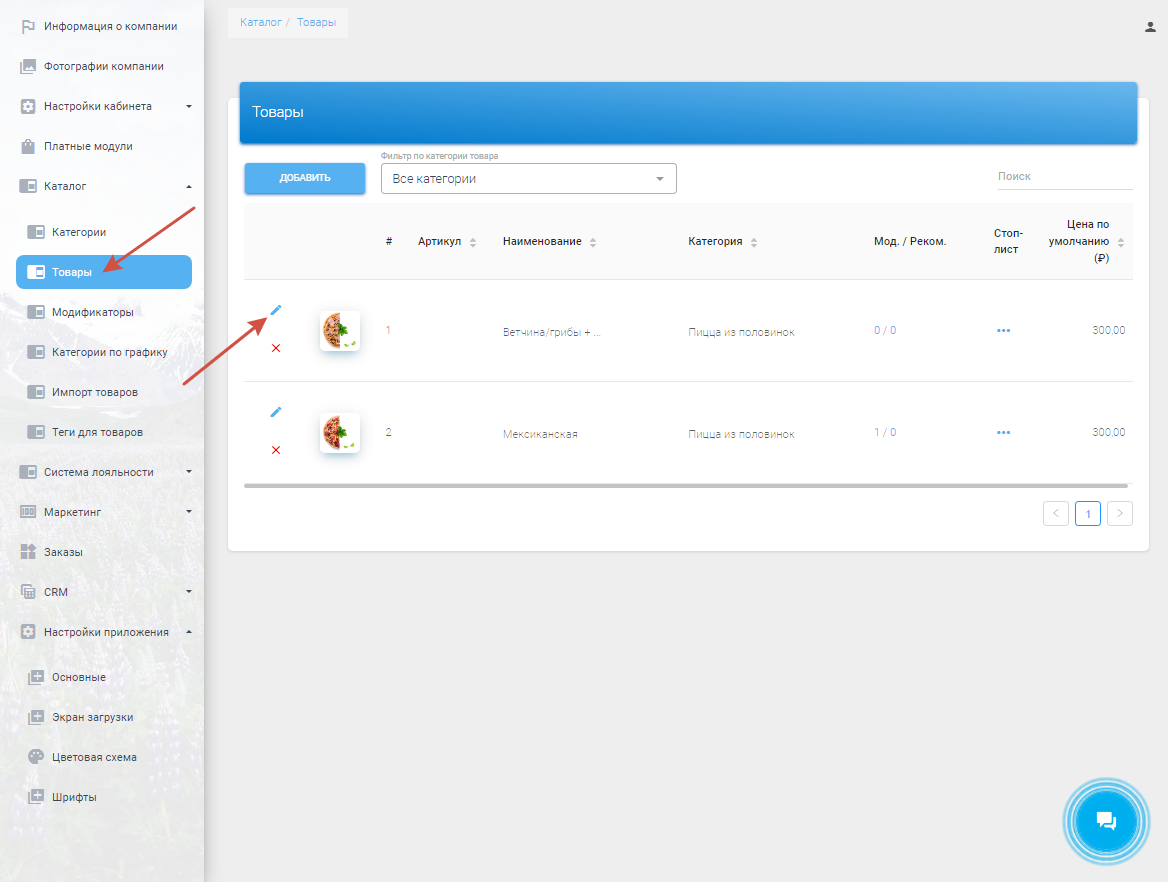Open the chat support bubble icon
This screenshot has height=882, width=1168.
(x=1105, y=821)
